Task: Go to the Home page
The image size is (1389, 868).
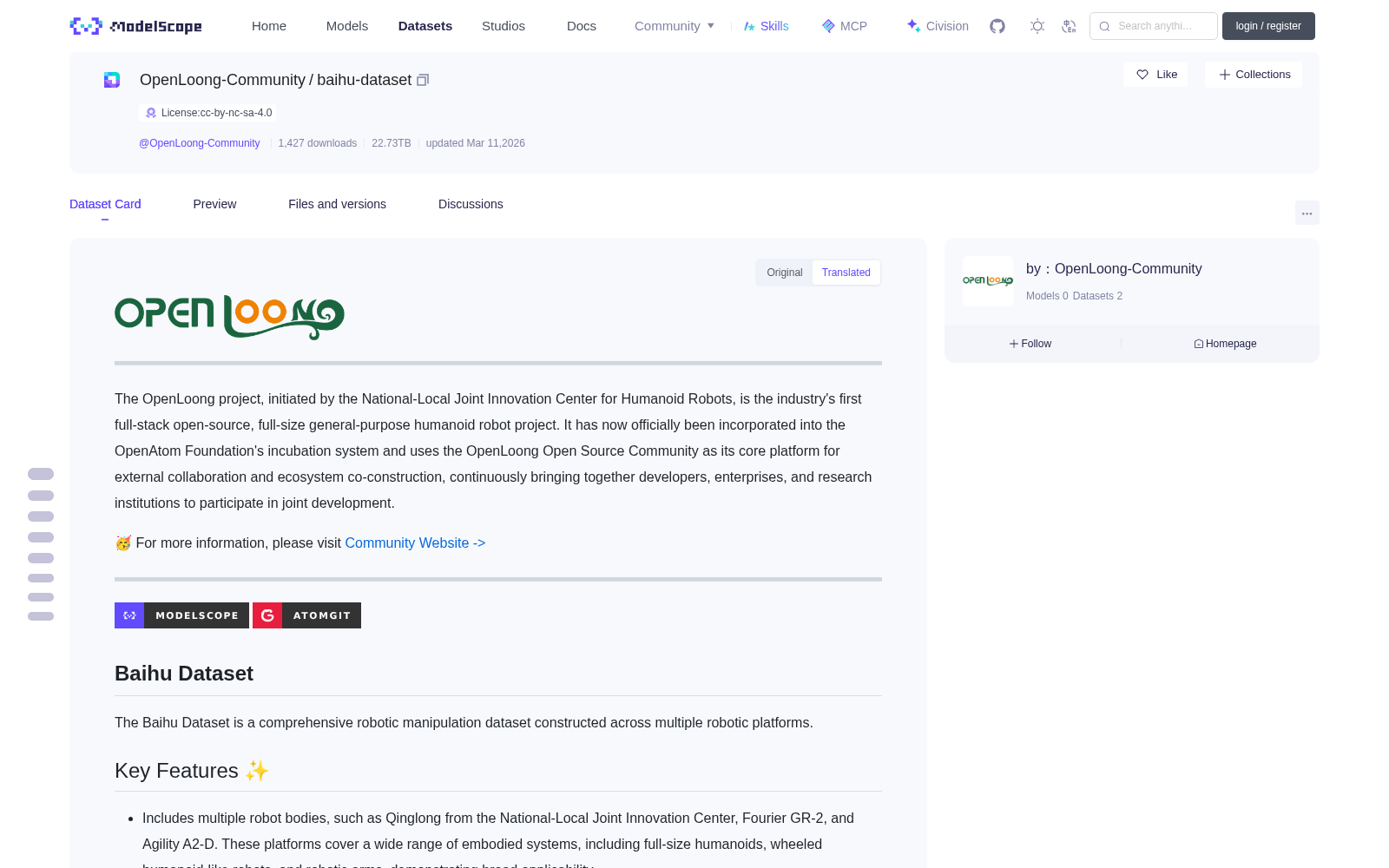Action: tap(269, 26)
